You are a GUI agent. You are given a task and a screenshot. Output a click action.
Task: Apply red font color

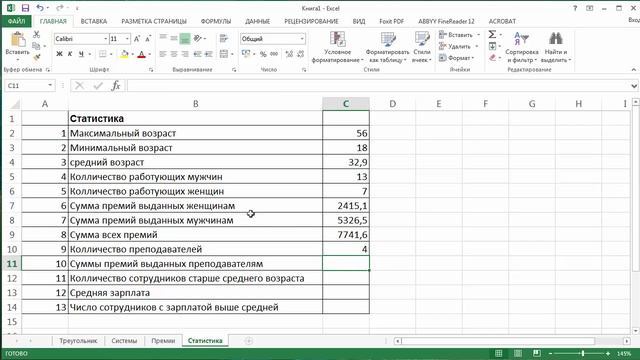click(x=141, y=54)
